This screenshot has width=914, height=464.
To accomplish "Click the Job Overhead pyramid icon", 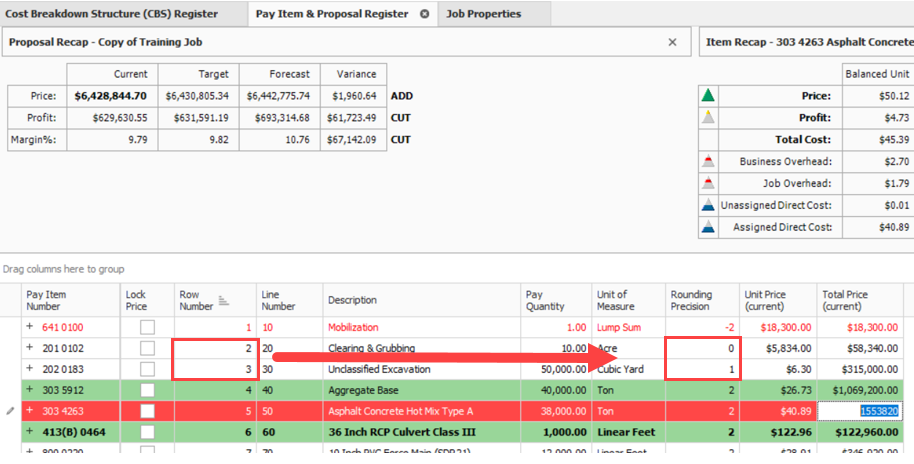I will [x=708, y=183].
